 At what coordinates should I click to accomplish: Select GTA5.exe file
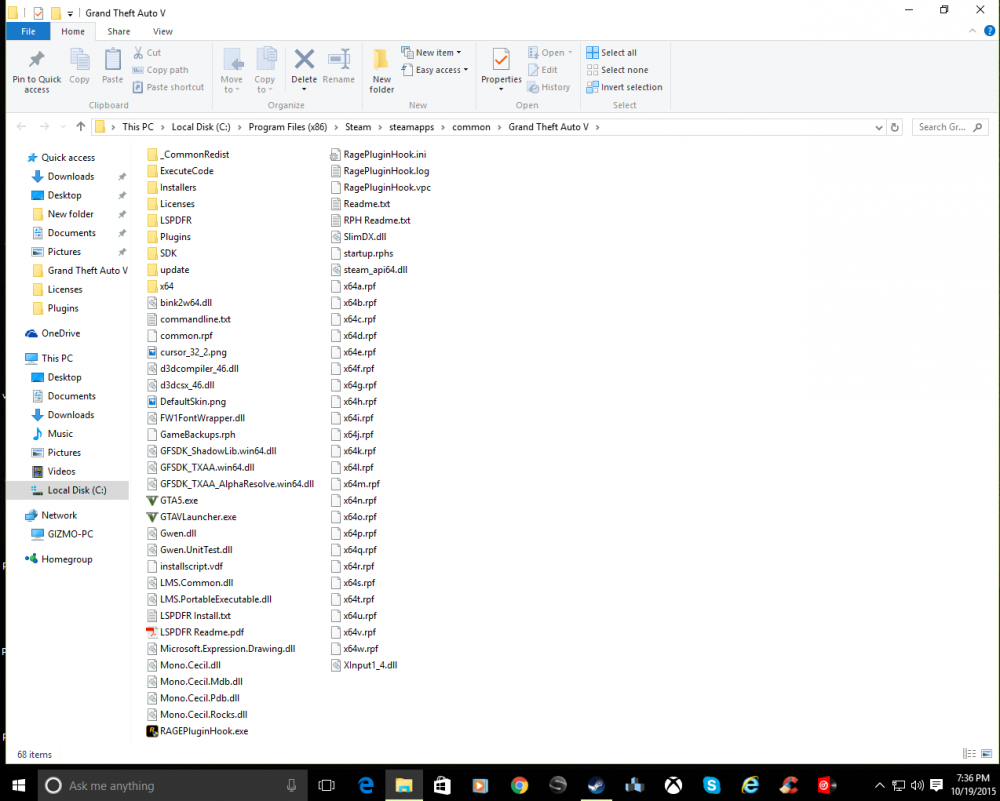[172, 501]
